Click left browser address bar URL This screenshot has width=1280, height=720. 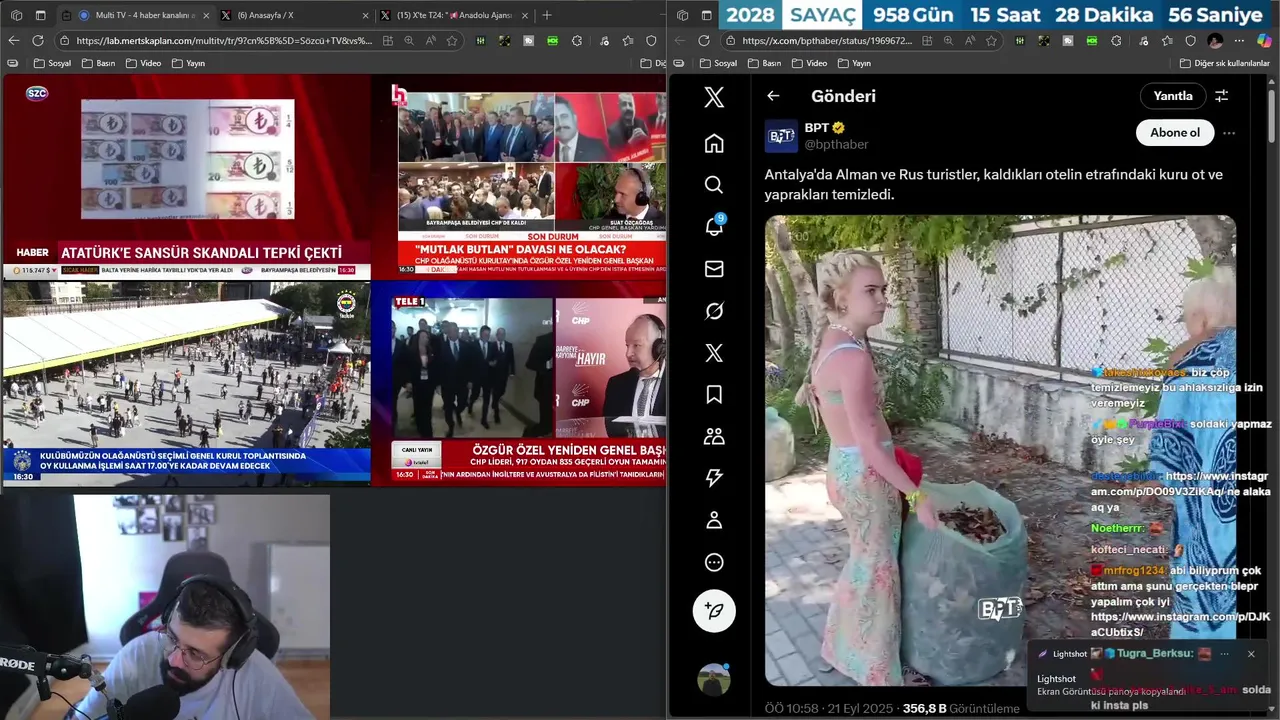pyautogui.click(x=224, y=41)
